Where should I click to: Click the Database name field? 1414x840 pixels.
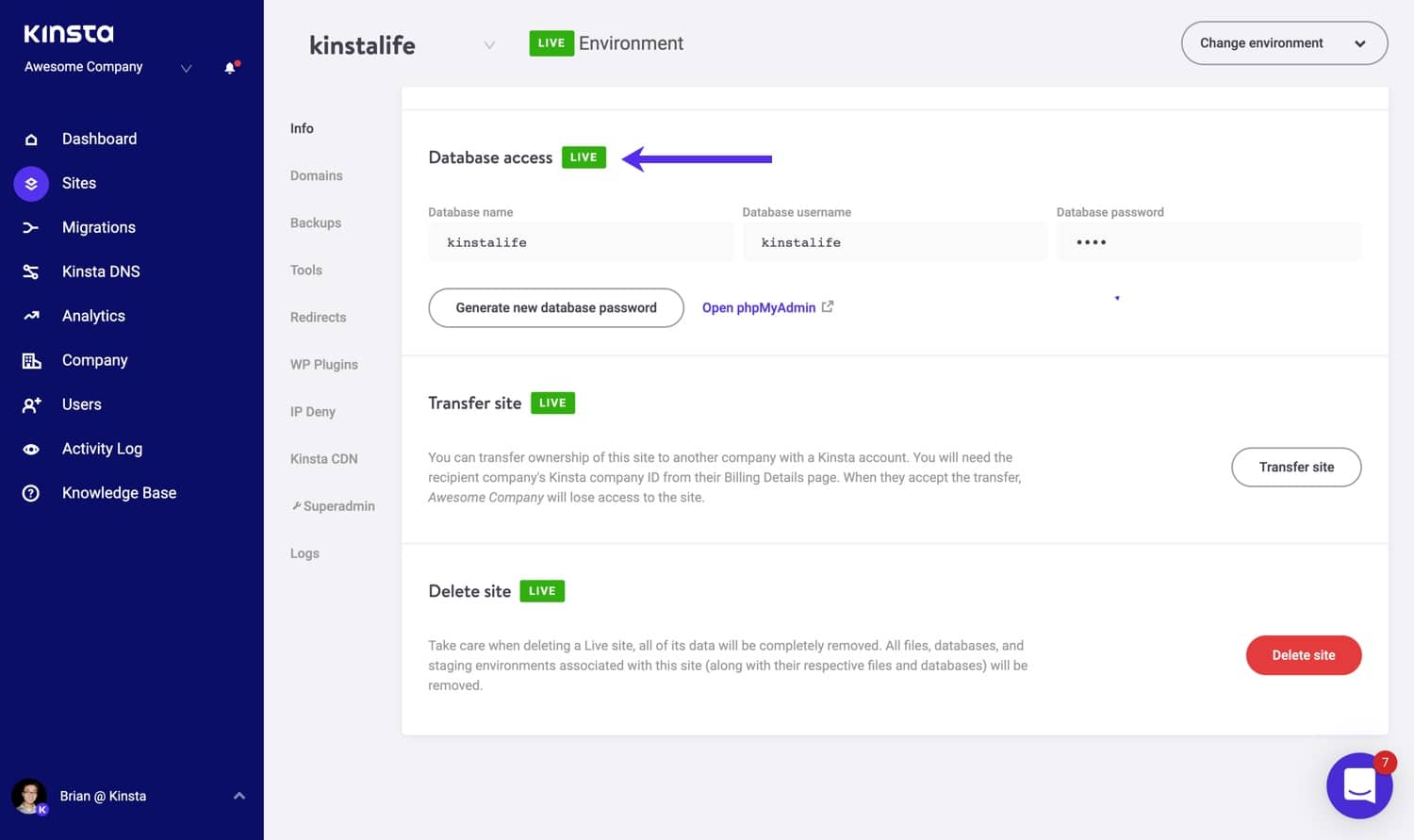[x=580, y=242]
